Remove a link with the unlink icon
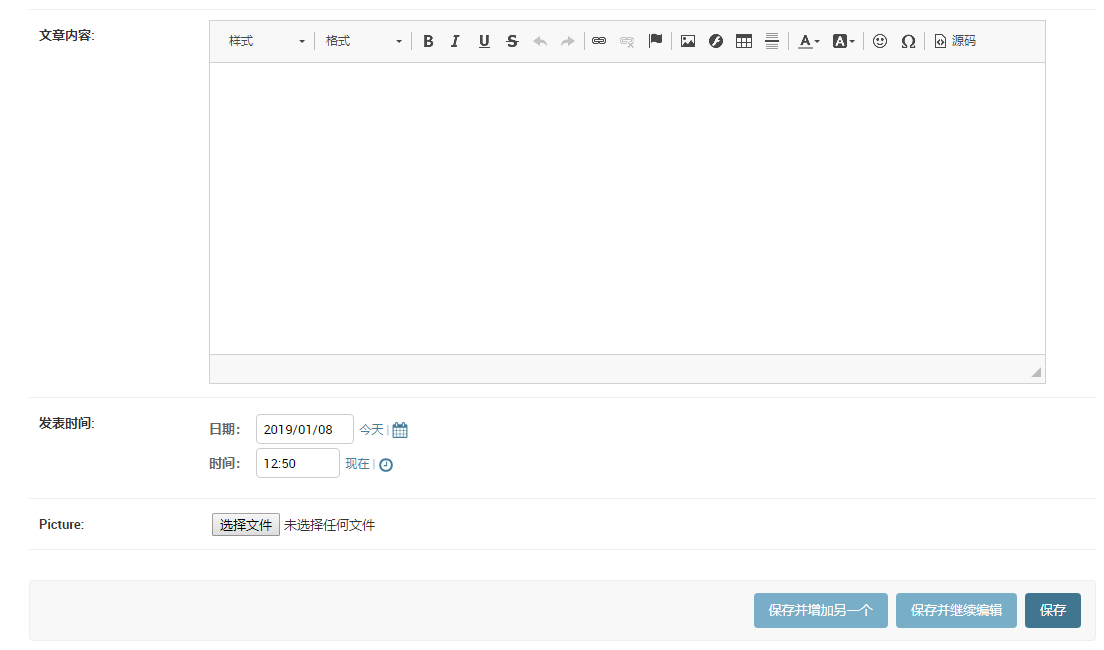The width and height of the screenshot is (1104, 650). click(627, 41)
